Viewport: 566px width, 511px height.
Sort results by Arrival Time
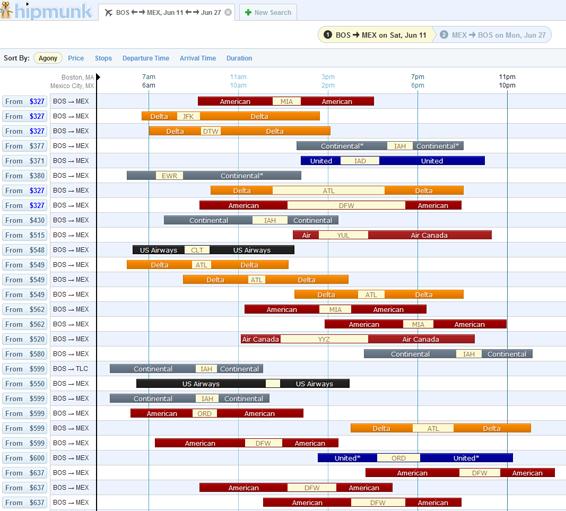click(x=198, y=58)
